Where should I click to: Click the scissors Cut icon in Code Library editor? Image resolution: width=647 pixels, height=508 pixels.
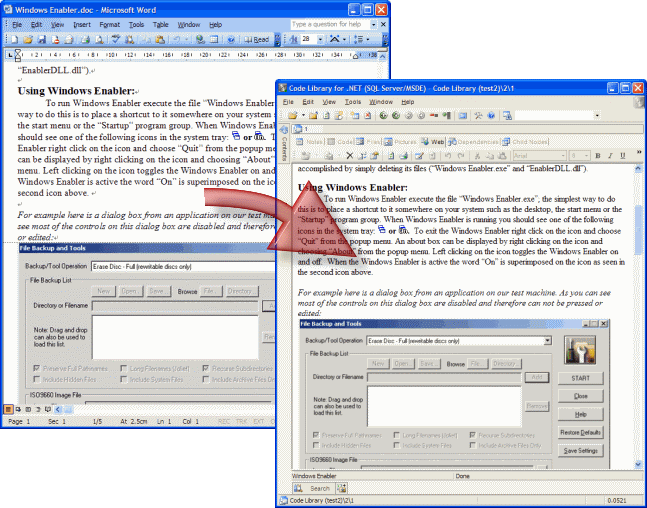point(477,156)
